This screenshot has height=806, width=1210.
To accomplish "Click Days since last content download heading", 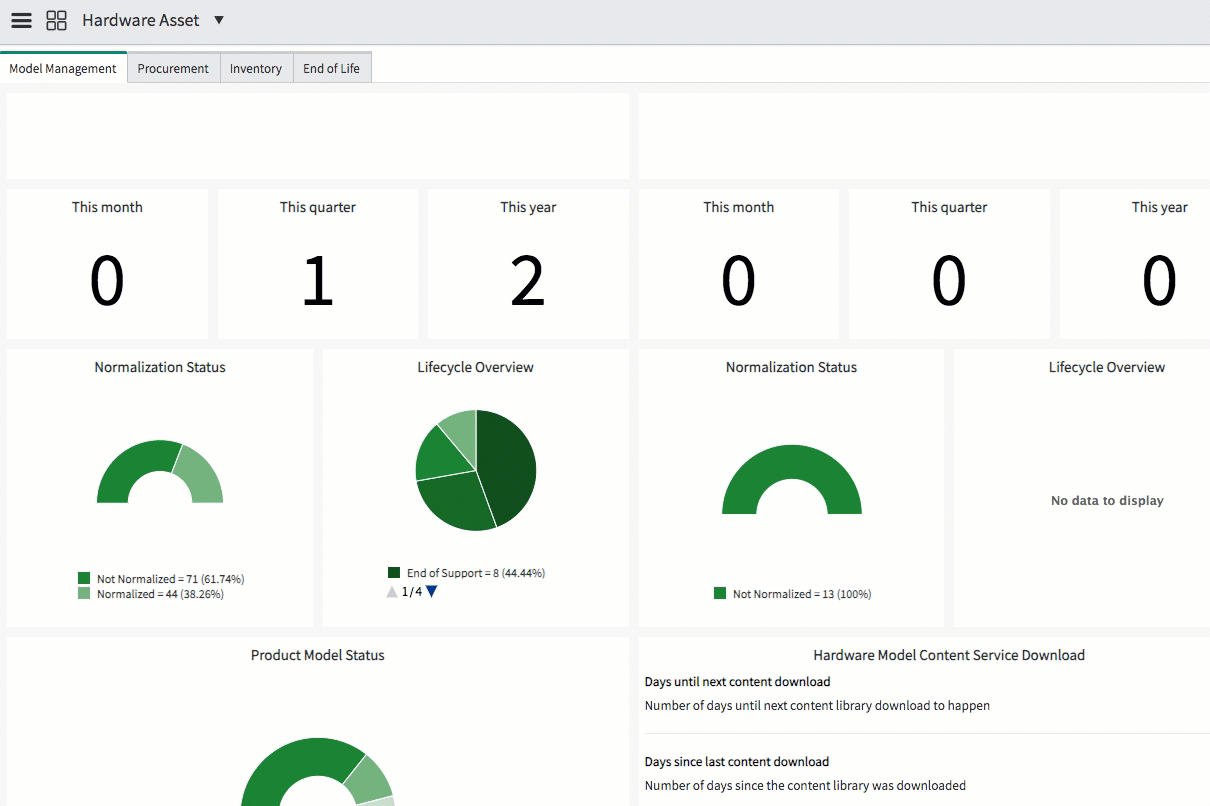I will [737, 762].
